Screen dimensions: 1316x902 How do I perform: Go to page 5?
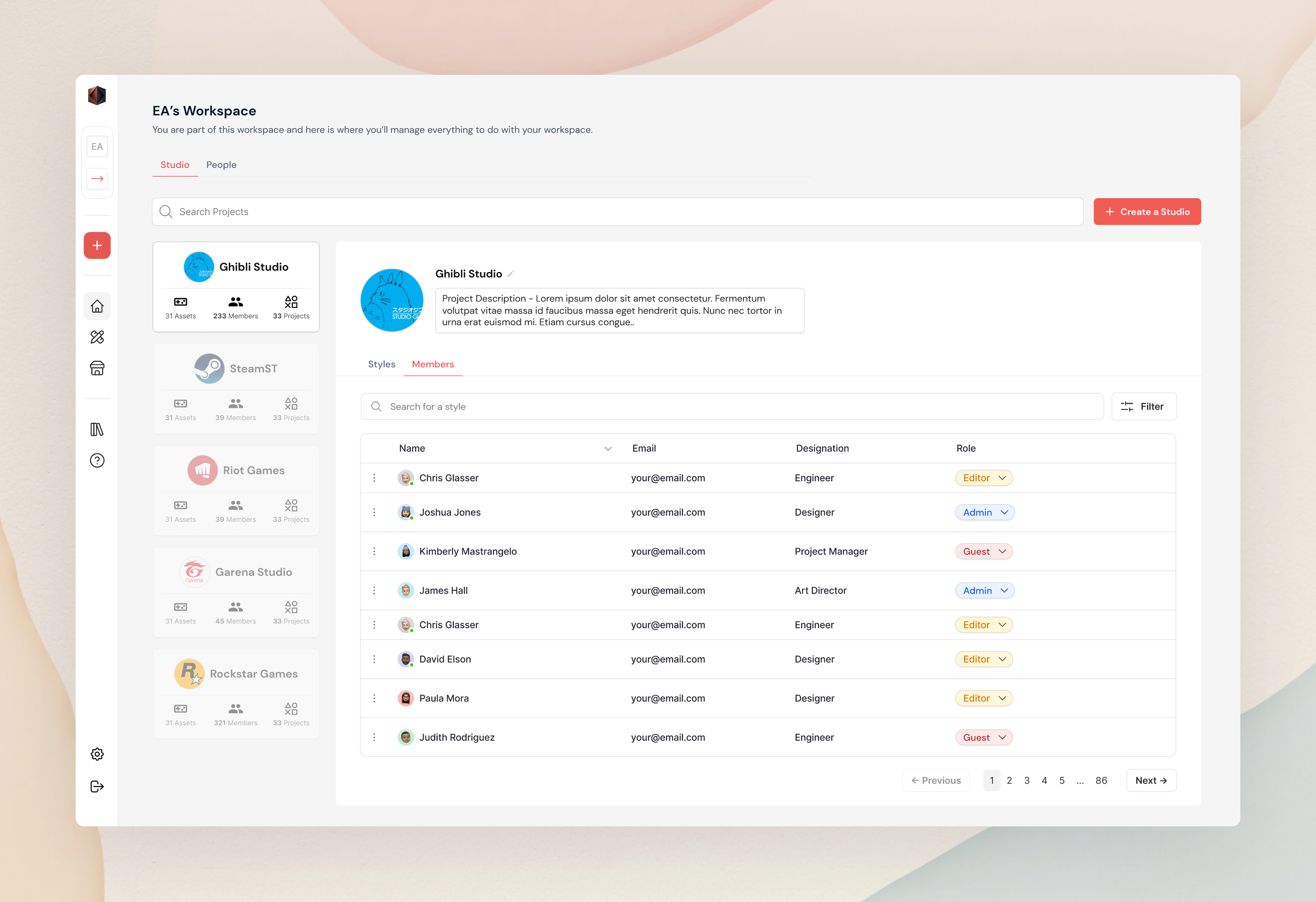[x=1062, y=780]
